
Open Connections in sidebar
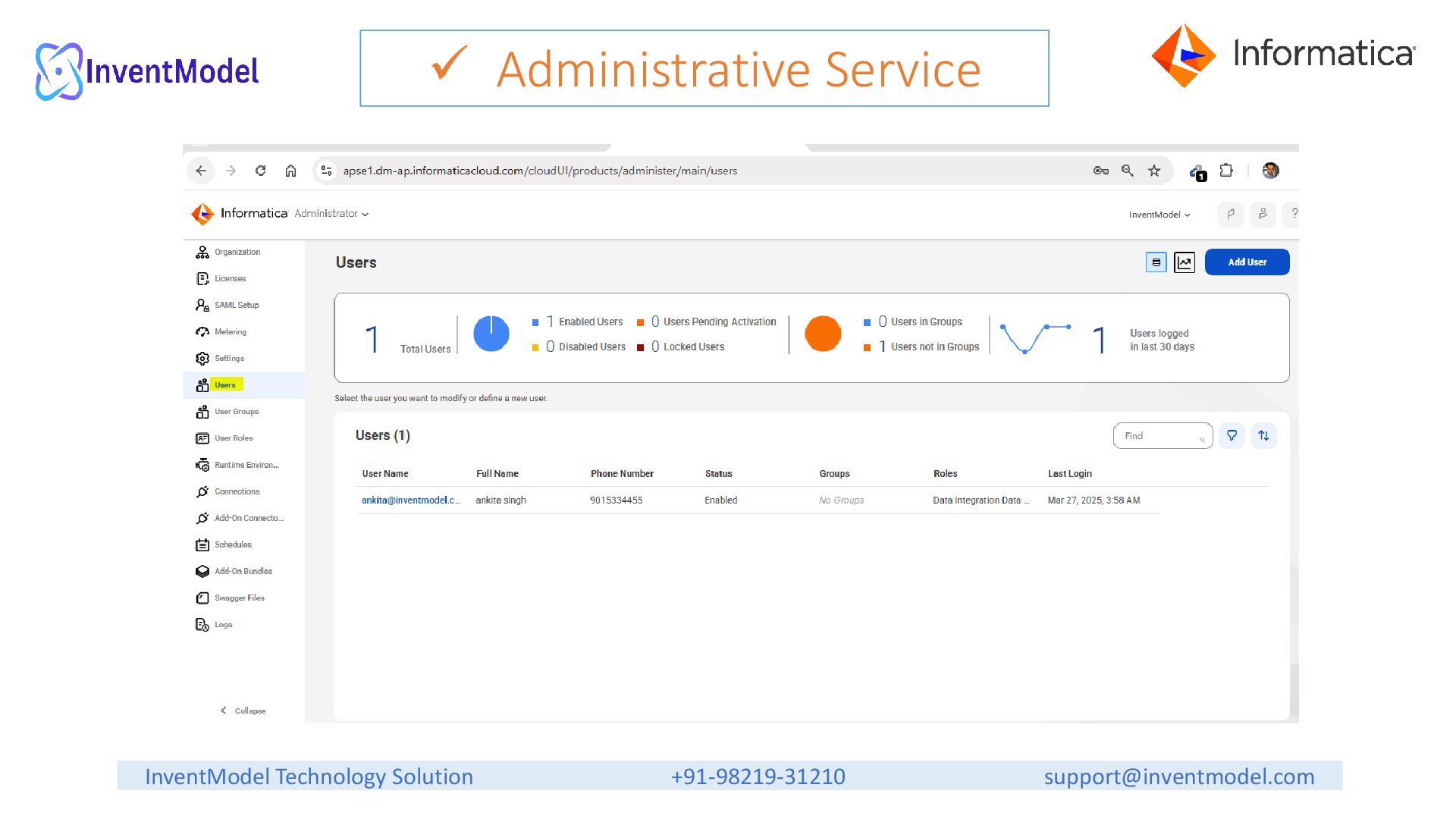tap(243, 491)
